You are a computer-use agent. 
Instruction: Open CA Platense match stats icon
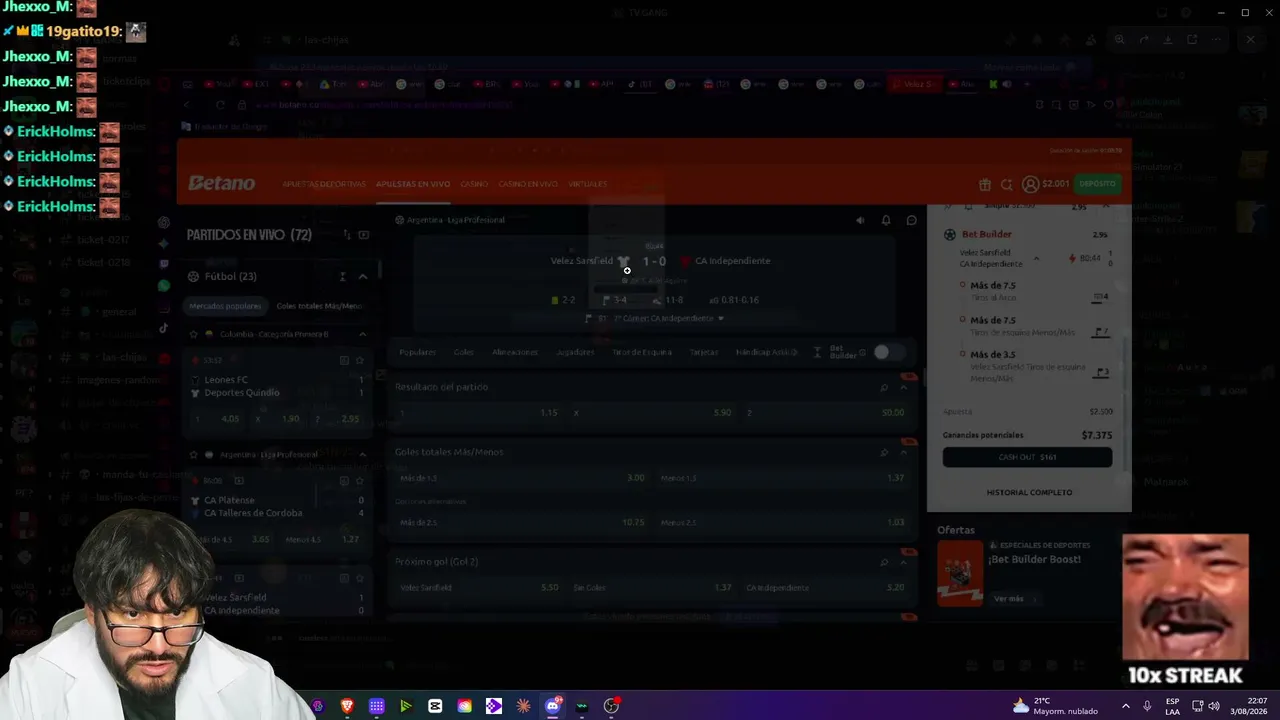[344, 480]
